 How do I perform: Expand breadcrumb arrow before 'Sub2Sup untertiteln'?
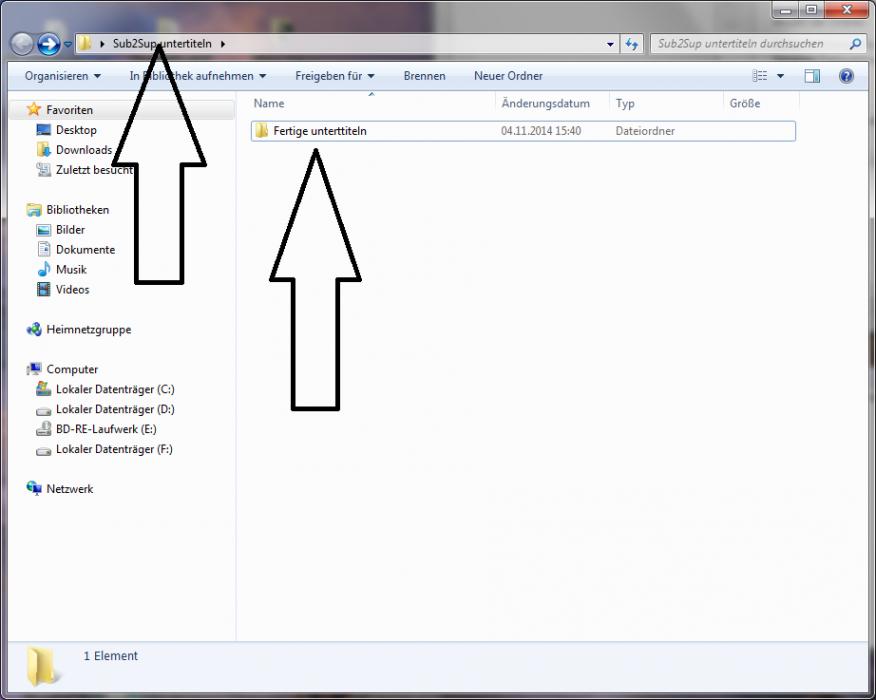(x=102, y=44)
